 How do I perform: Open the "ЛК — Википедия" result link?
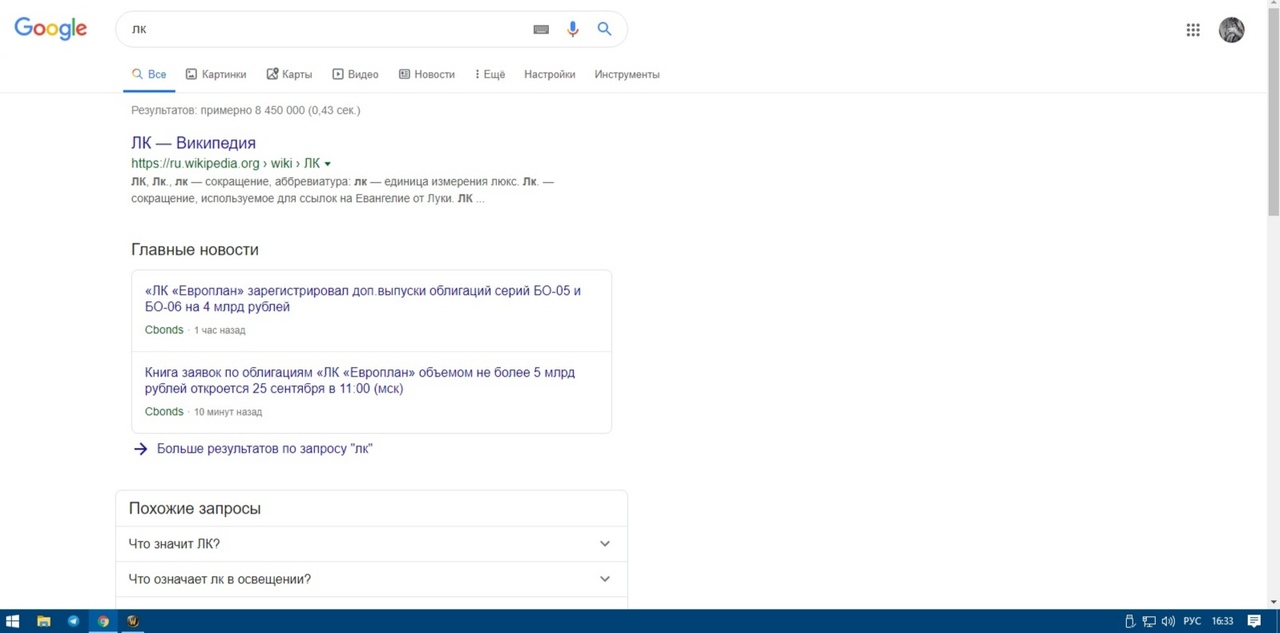(193, 143)
